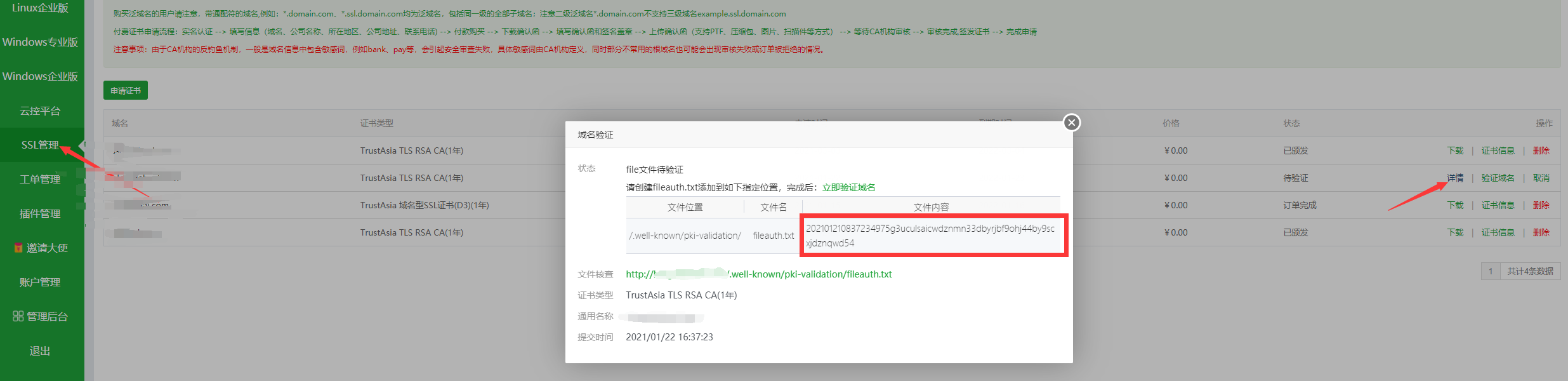Click the file文件待验证 status text

point(654,170)
